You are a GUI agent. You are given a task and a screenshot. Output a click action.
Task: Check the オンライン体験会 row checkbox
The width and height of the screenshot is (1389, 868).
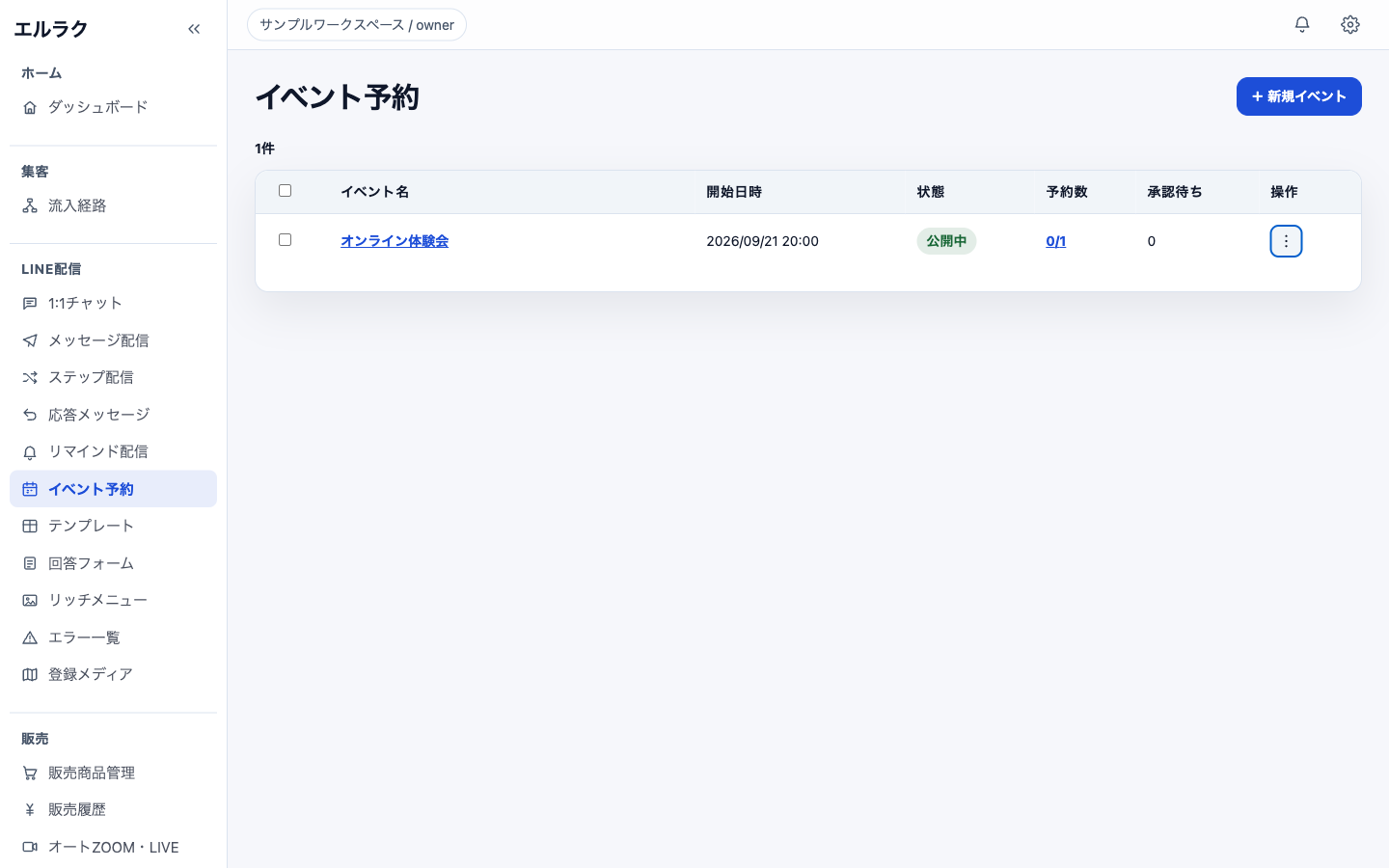285,239
